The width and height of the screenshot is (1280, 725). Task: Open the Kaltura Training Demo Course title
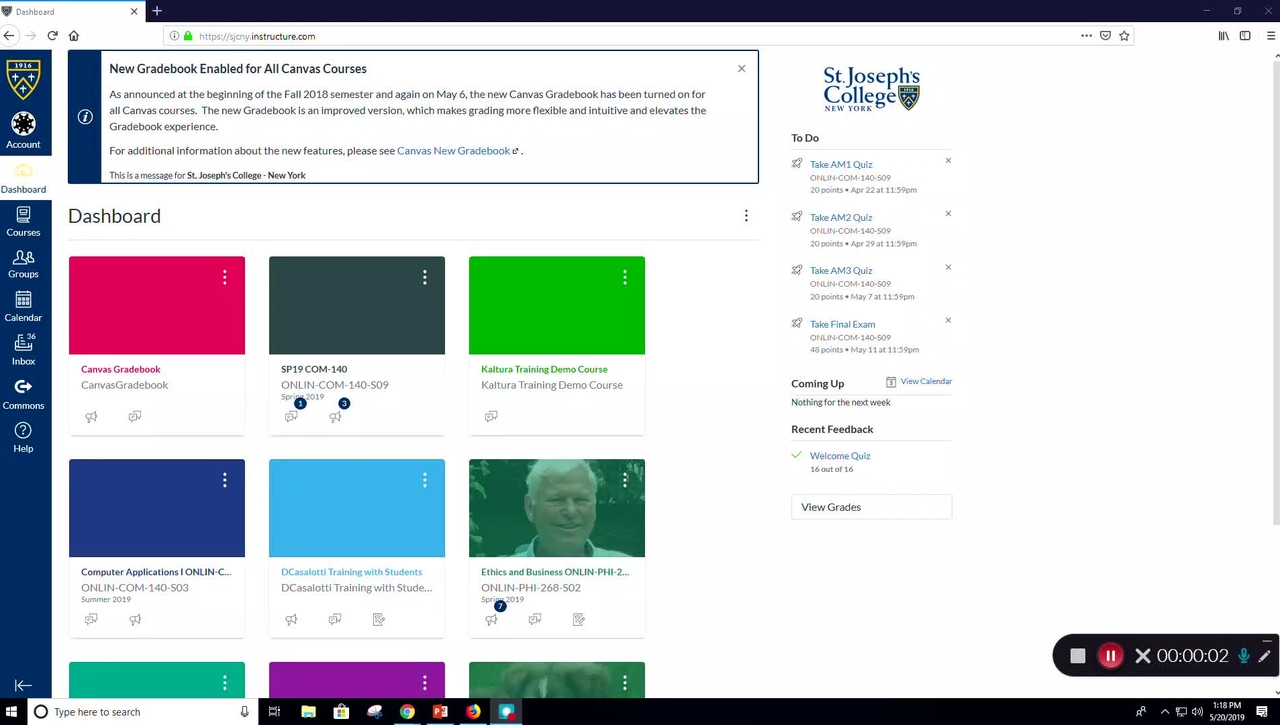pos(544,369)
